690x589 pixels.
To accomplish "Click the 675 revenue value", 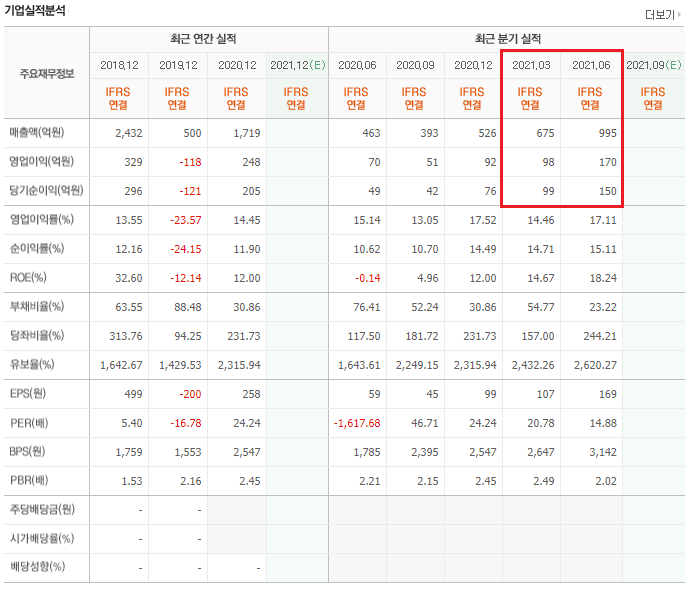I will coord(545,133).
